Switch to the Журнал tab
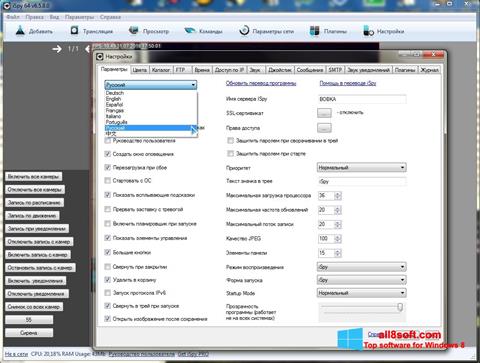This screenshot has width=480, height=363. click(429, 70)
